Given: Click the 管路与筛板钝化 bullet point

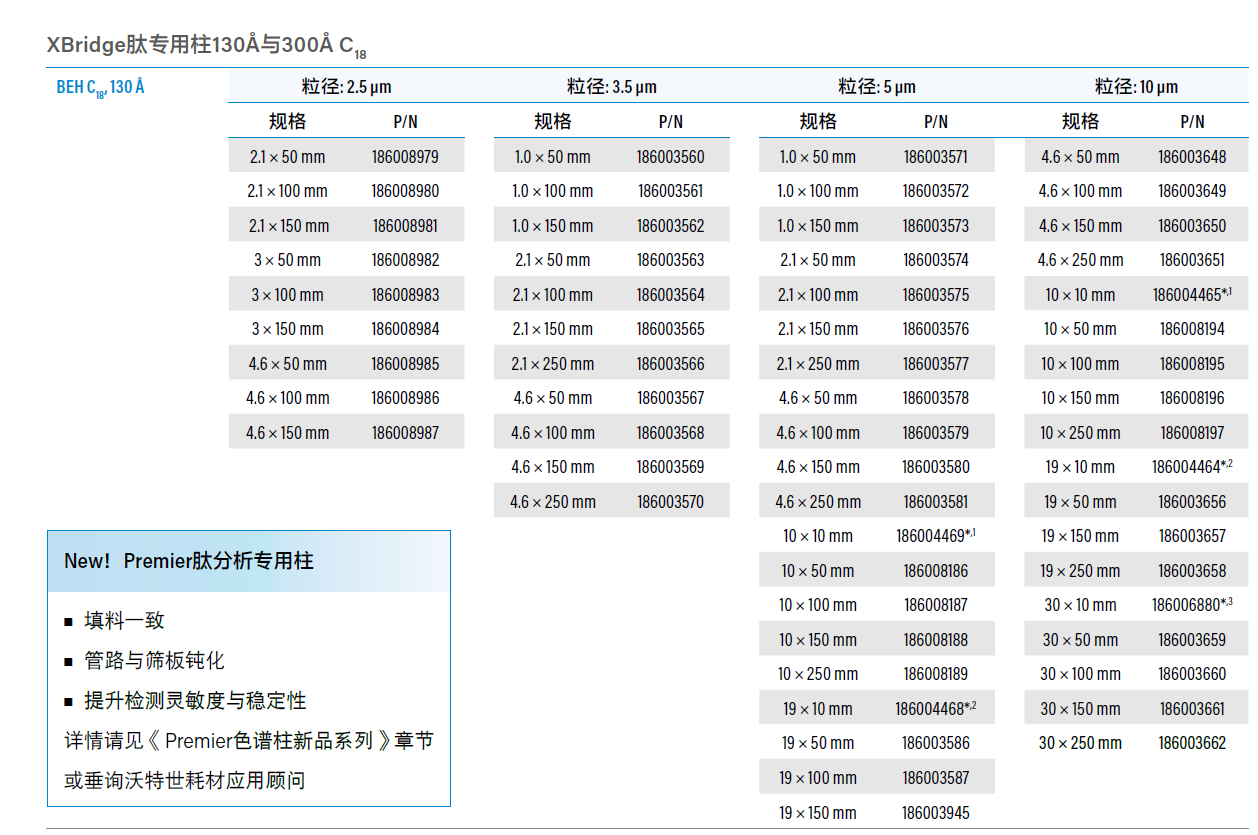Looking at the screenshot, I should (154, 661).
